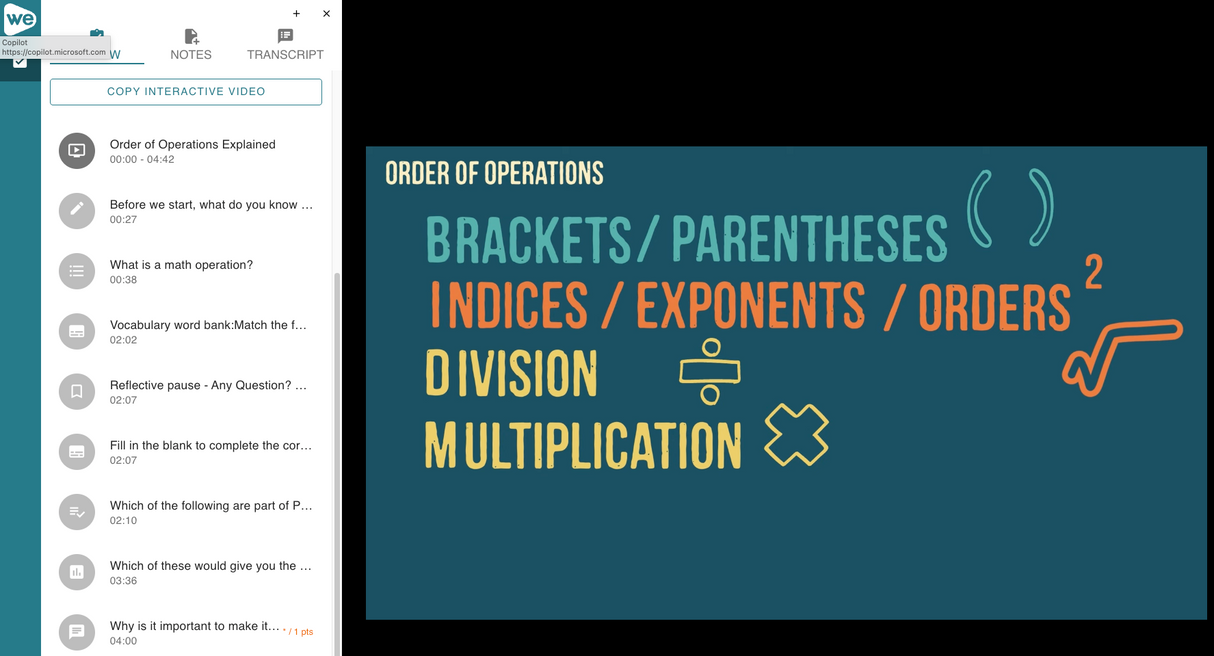This screenshot has height=656, width=1214.
Task: Open the Transcript tab
Action: (285, 45)
